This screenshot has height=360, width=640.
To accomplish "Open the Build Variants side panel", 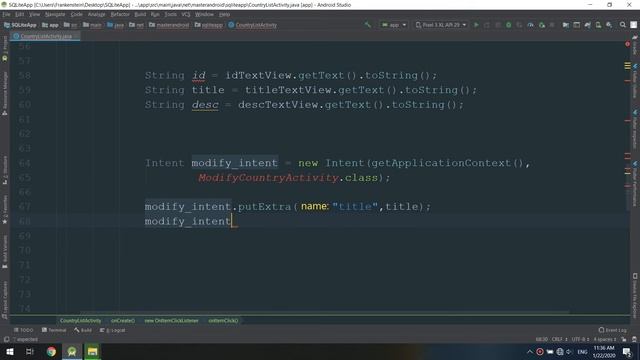I will (5, 251).
